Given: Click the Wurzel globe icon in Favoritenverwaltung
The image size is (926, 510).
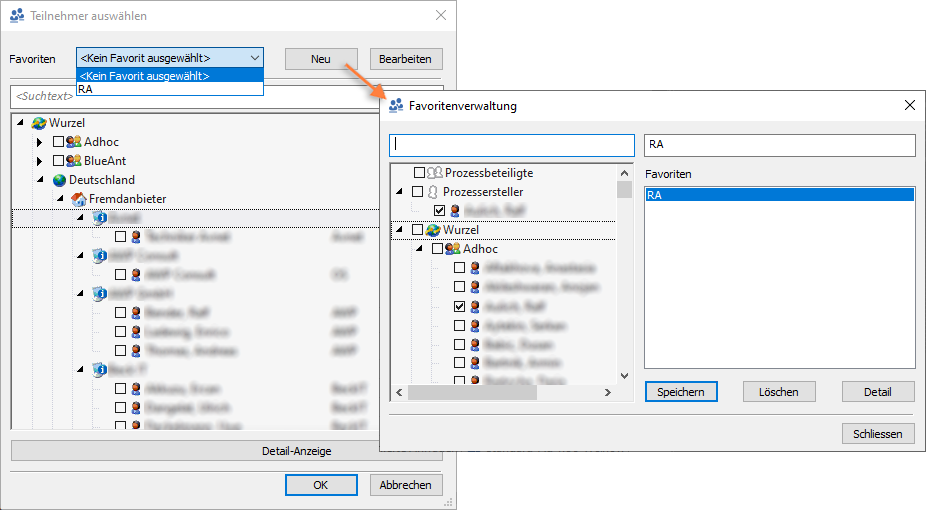Looking at the screenshot, I should coord(433,230).
